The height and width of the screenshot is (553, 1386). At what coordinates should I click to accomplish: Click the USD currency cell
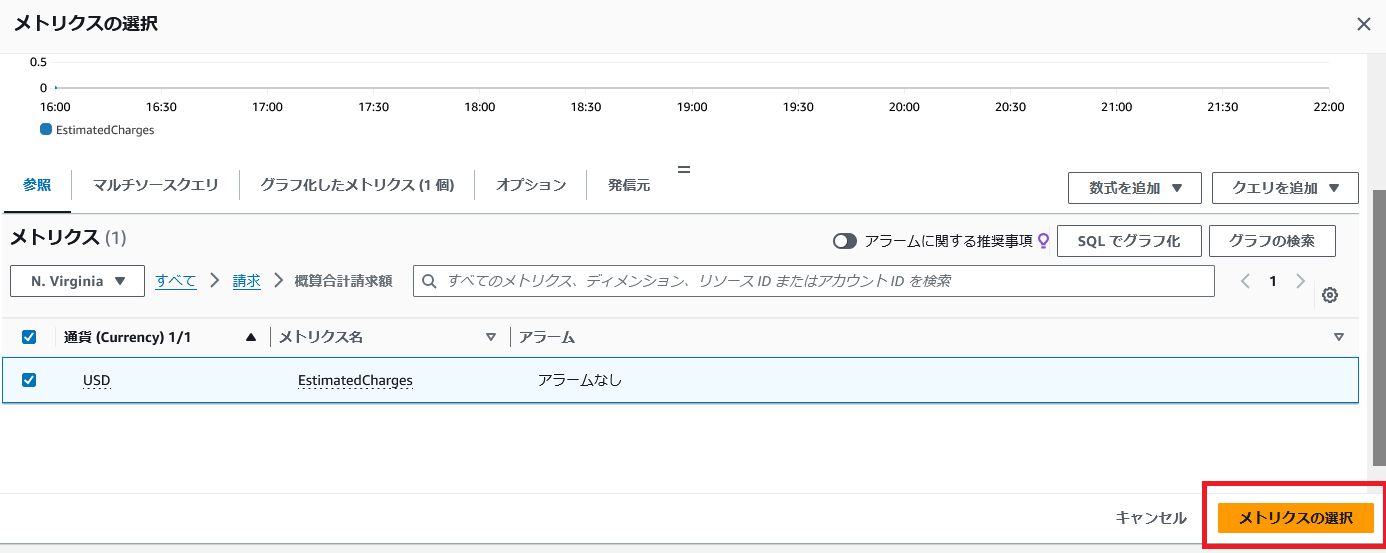coord(97,381)
